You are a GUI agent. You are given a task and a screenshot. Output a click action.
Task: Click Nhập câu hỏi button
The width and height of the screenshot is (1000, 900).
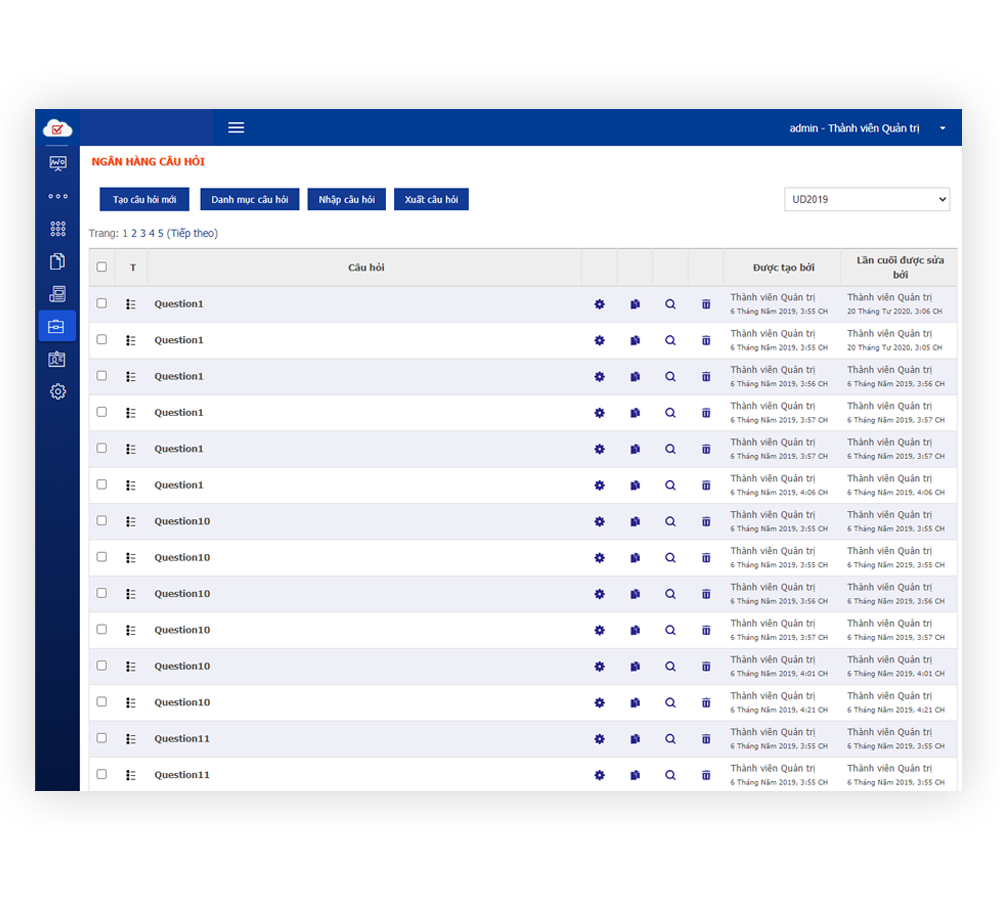point(346,199)
